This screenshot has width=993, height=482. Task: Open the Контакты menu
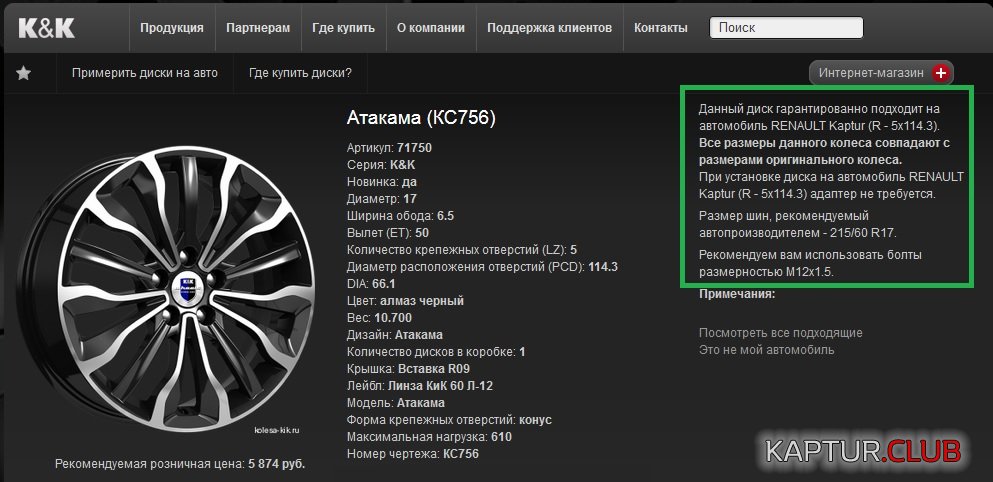661,28
